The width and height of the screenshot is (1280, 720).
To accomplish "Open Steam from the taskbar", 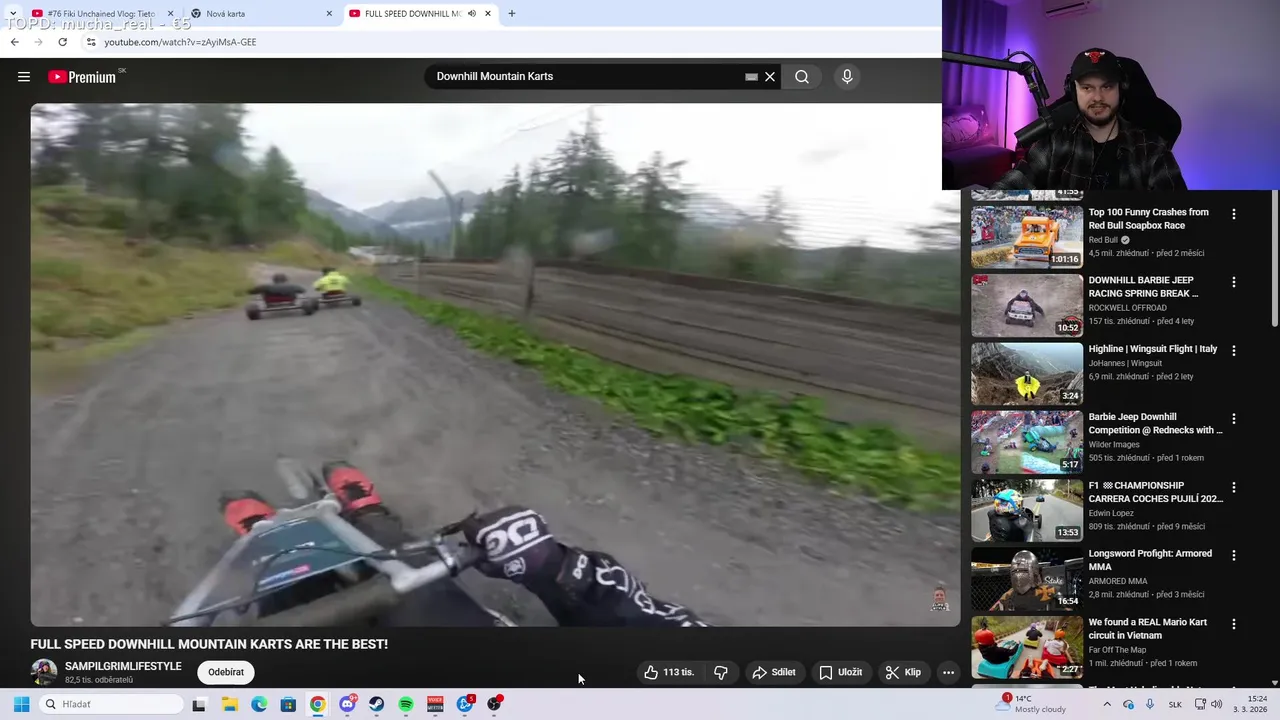I will click(376, 704).
